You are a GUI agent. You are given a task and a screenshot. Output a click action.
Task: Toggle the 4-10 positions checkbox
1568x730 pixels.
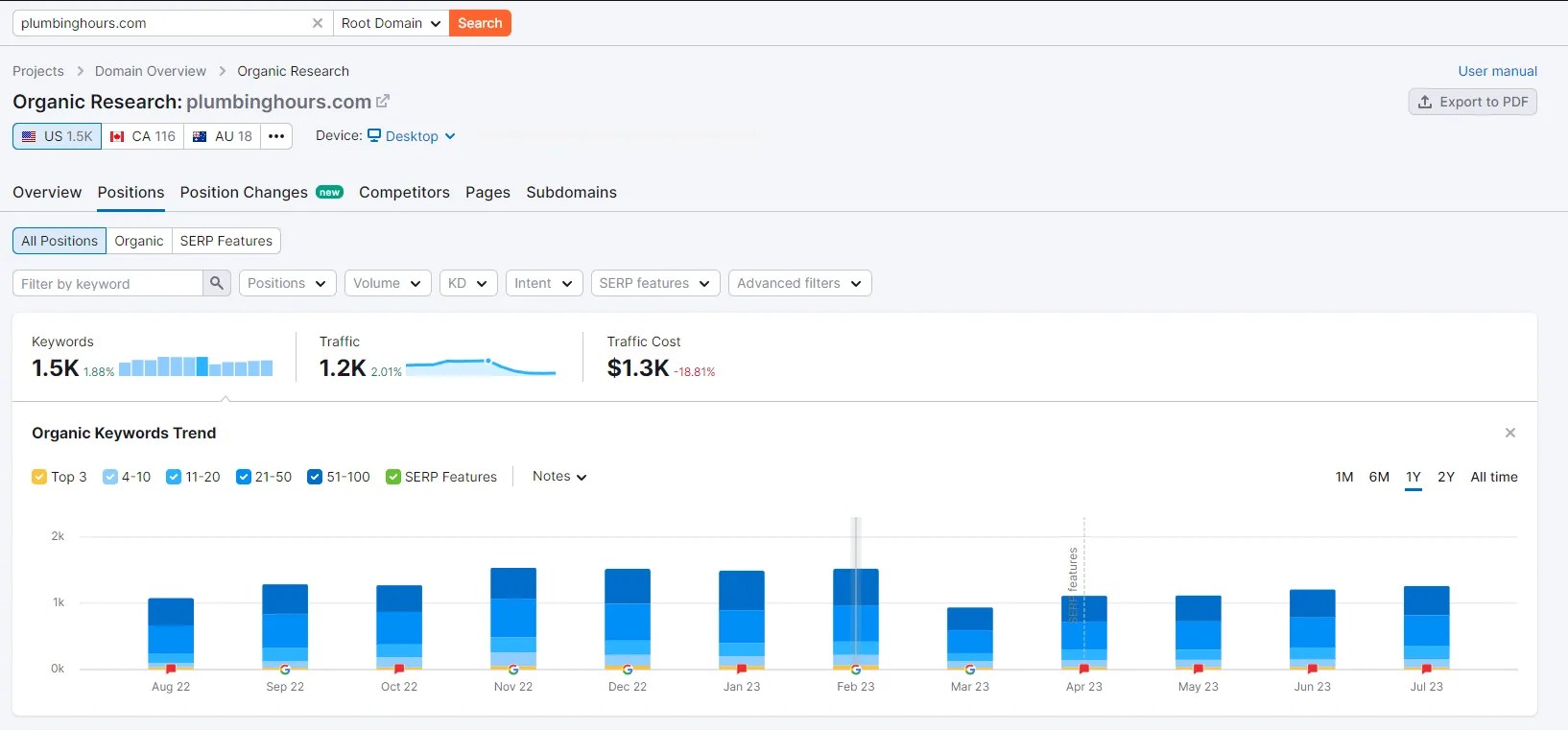tap(110, 477)
